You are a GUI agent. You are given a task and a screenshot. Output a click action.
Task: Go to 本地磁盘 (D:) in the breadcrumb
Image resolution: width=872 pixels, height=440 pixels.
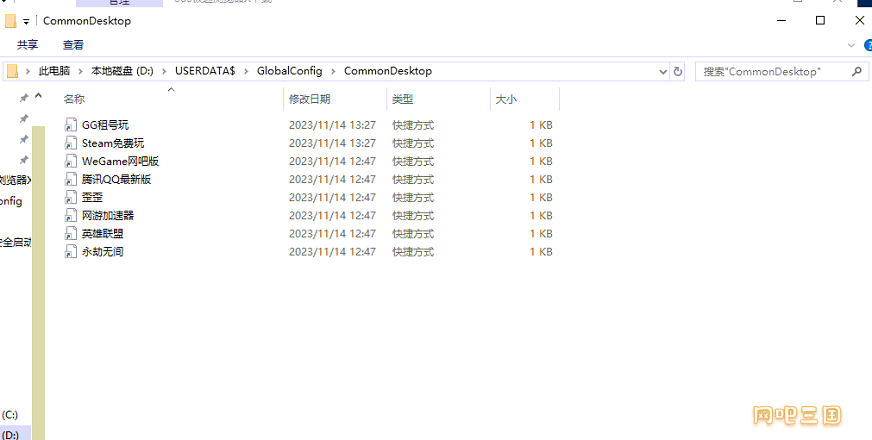(122, 71)
